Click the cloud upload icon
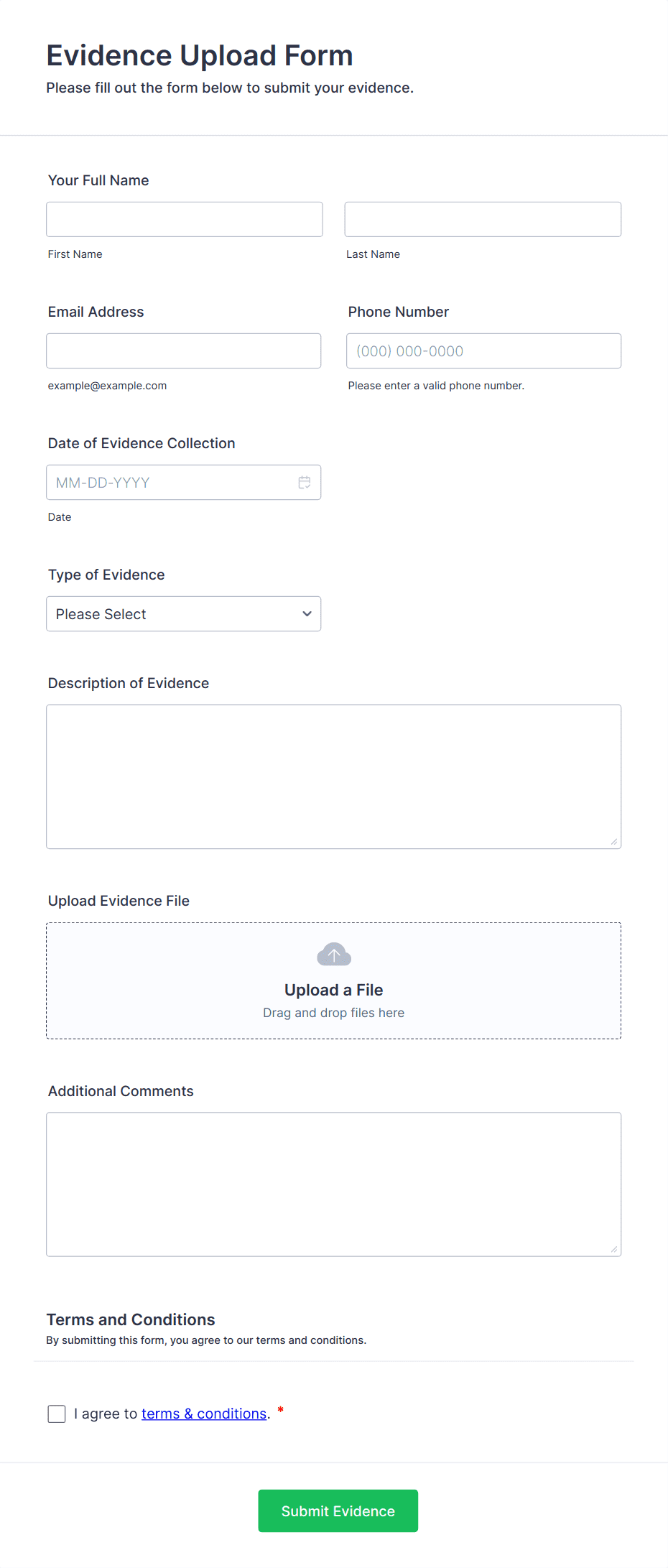 pyautogui.click(x=333, y=955)
